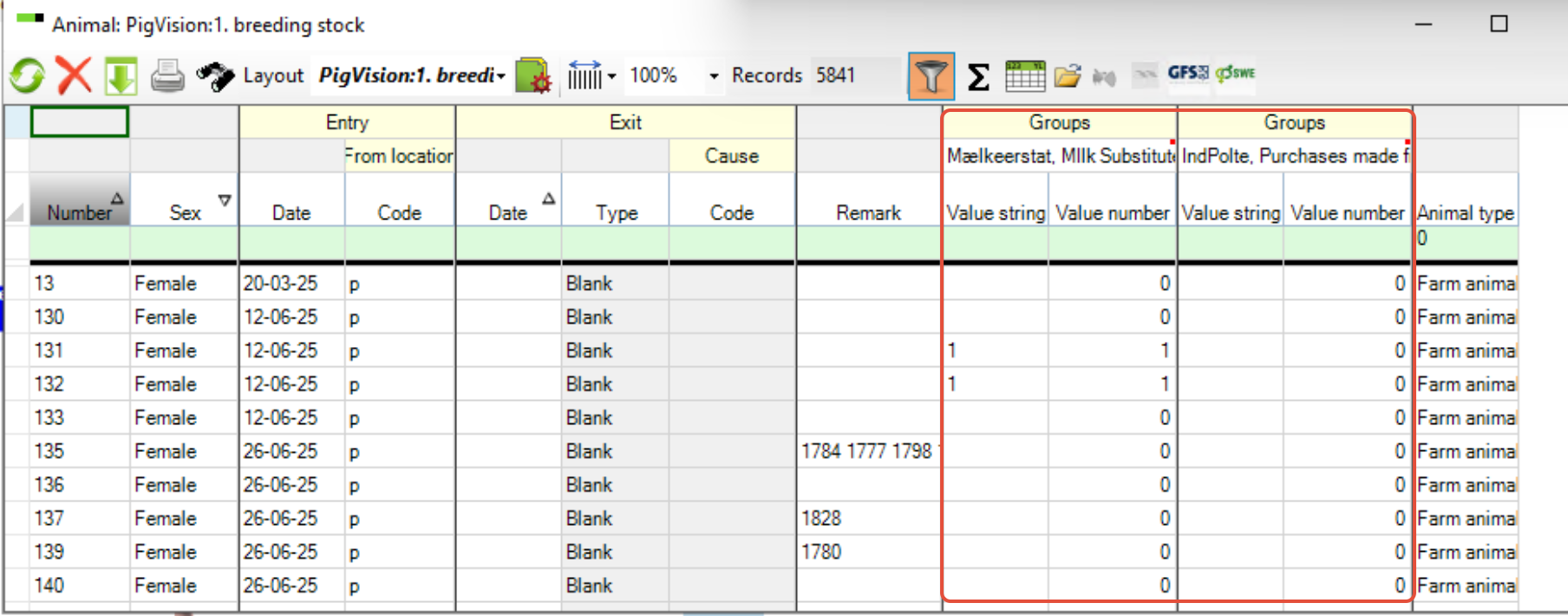Select row number 137
This screenshot has height=616, width=1568.
(x=80, y=519)
